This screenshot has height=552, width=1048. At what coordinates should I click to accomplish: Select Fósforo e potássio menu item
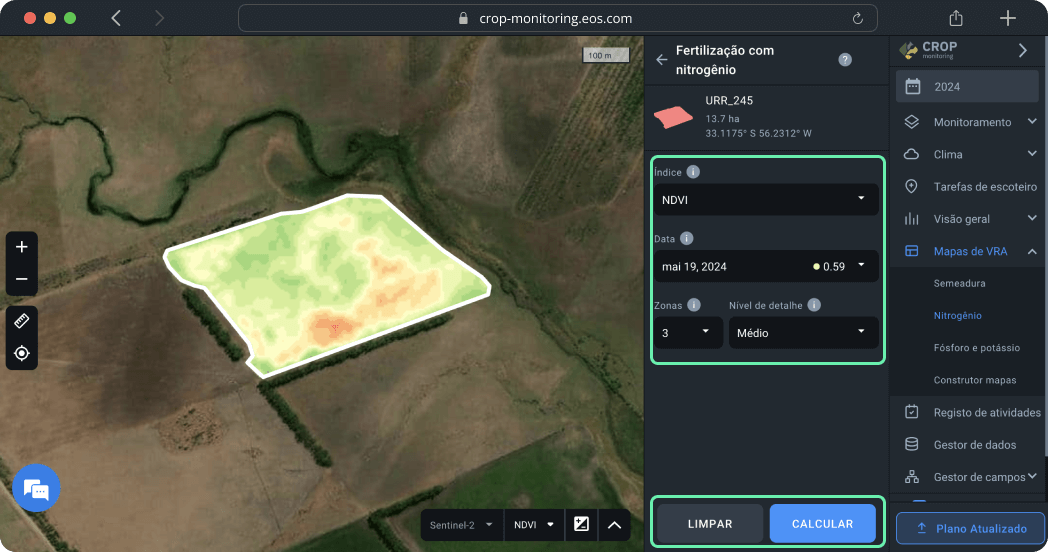pyautogui.click(x=976, y=348)
